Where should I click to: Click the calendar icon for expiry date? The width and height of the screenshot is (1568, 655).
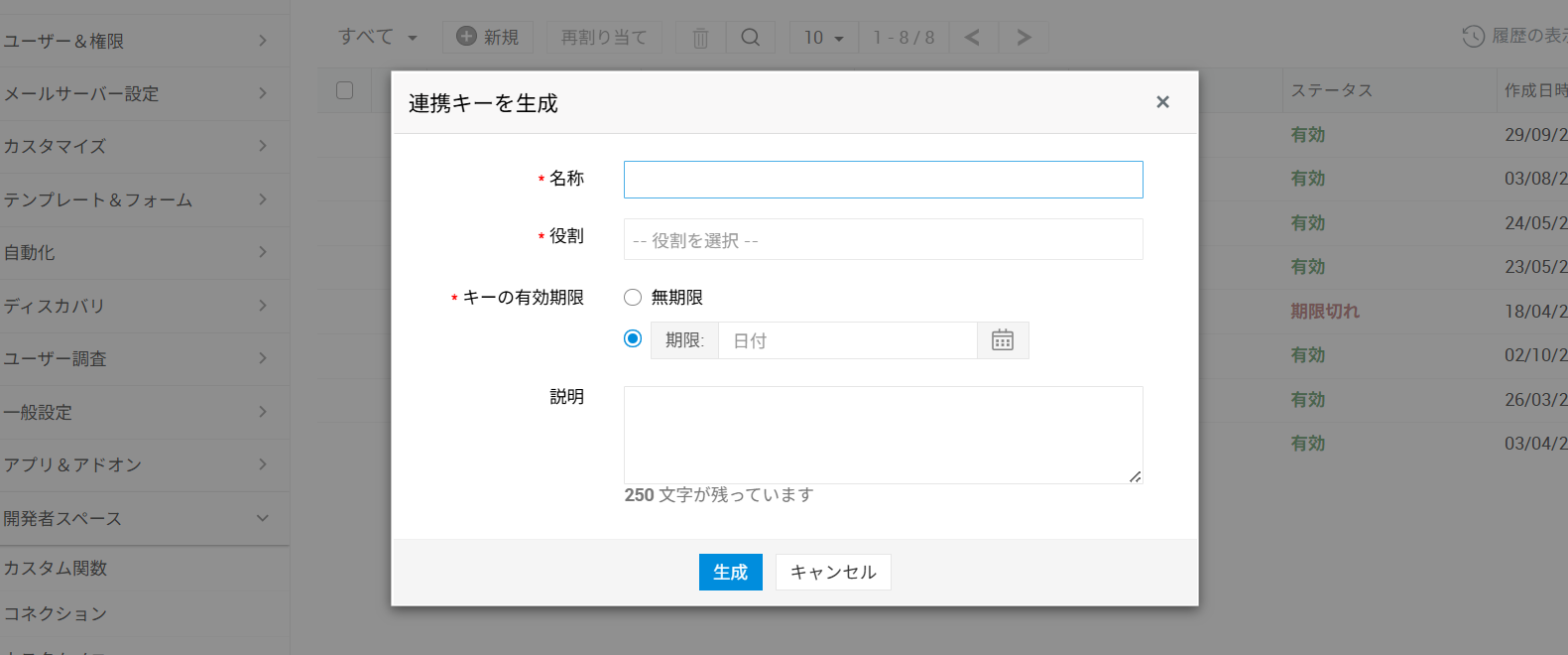point(1003,340)
